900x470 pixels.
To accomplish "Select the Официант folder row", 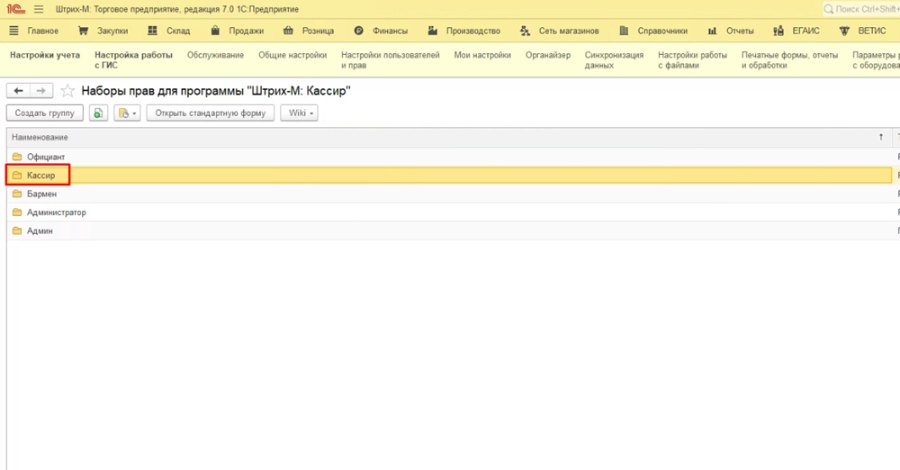I will click(x=449, y=157).
